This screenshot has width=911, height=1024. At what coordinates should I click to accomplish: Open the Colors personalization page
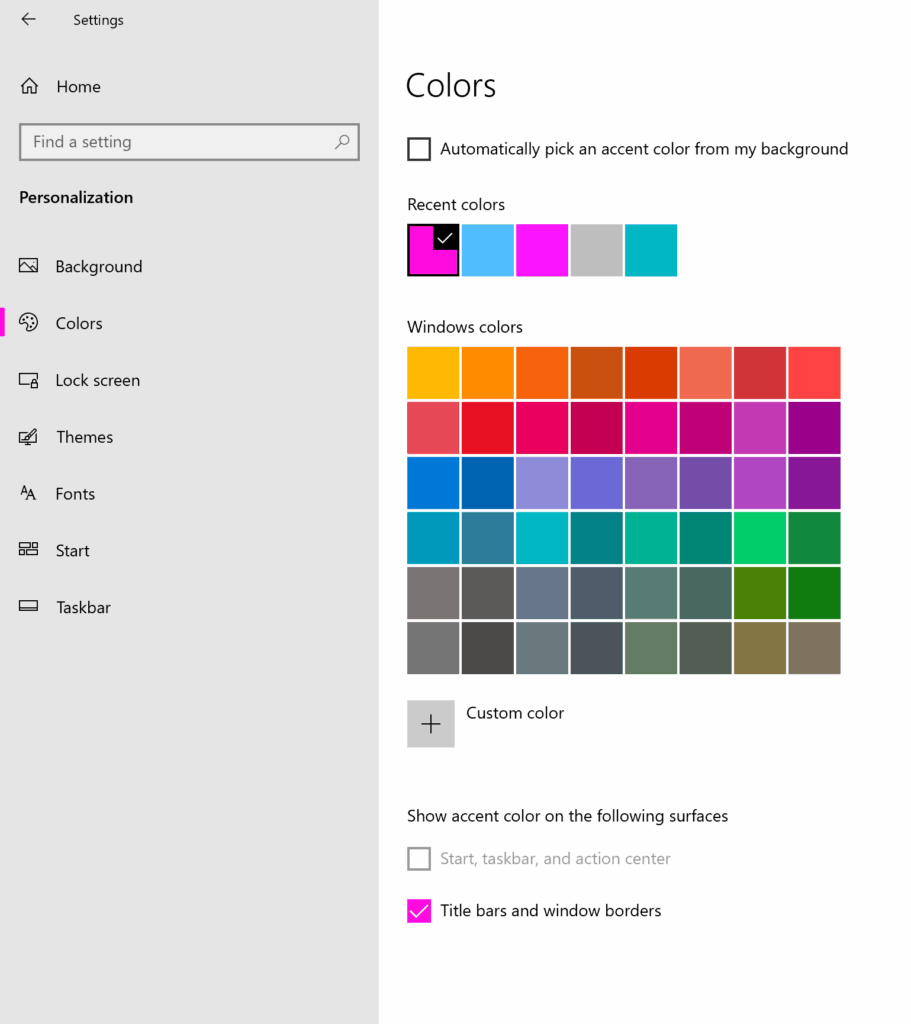click(79, 323)
